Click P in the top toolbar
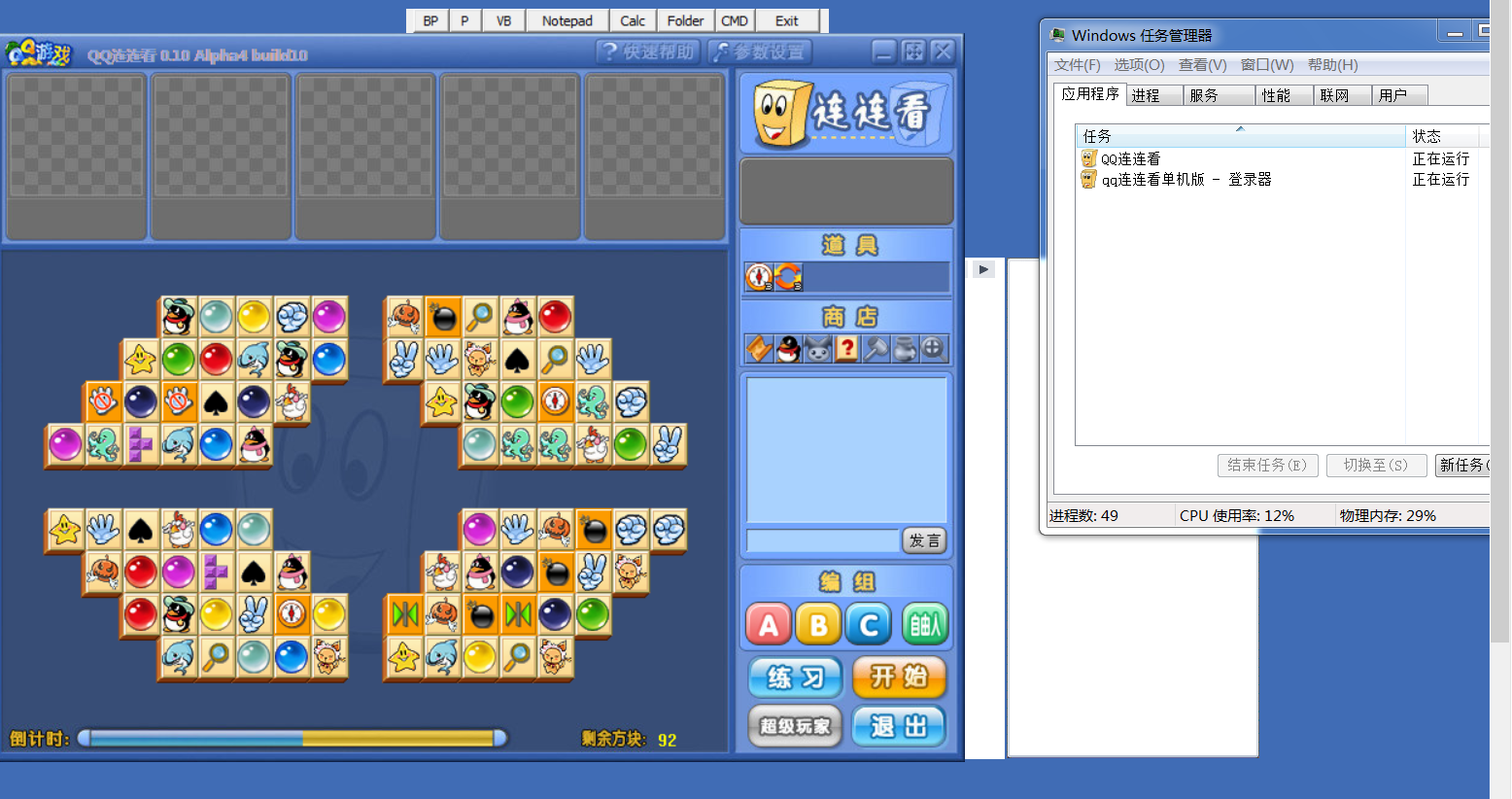1512x799 pixels. (464, 20)
